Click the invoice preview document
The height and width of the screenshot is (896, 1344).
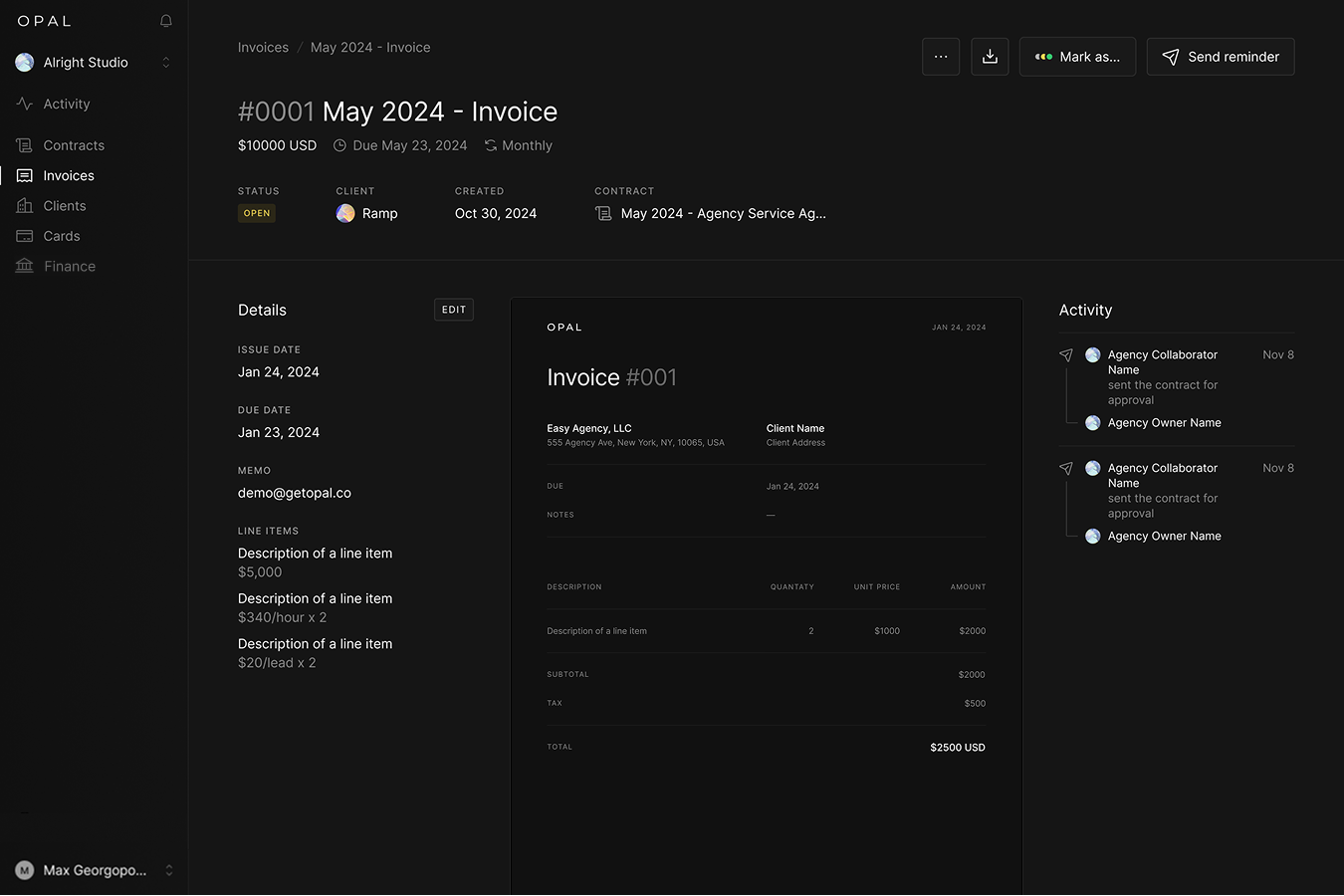[x=767, y=595]
